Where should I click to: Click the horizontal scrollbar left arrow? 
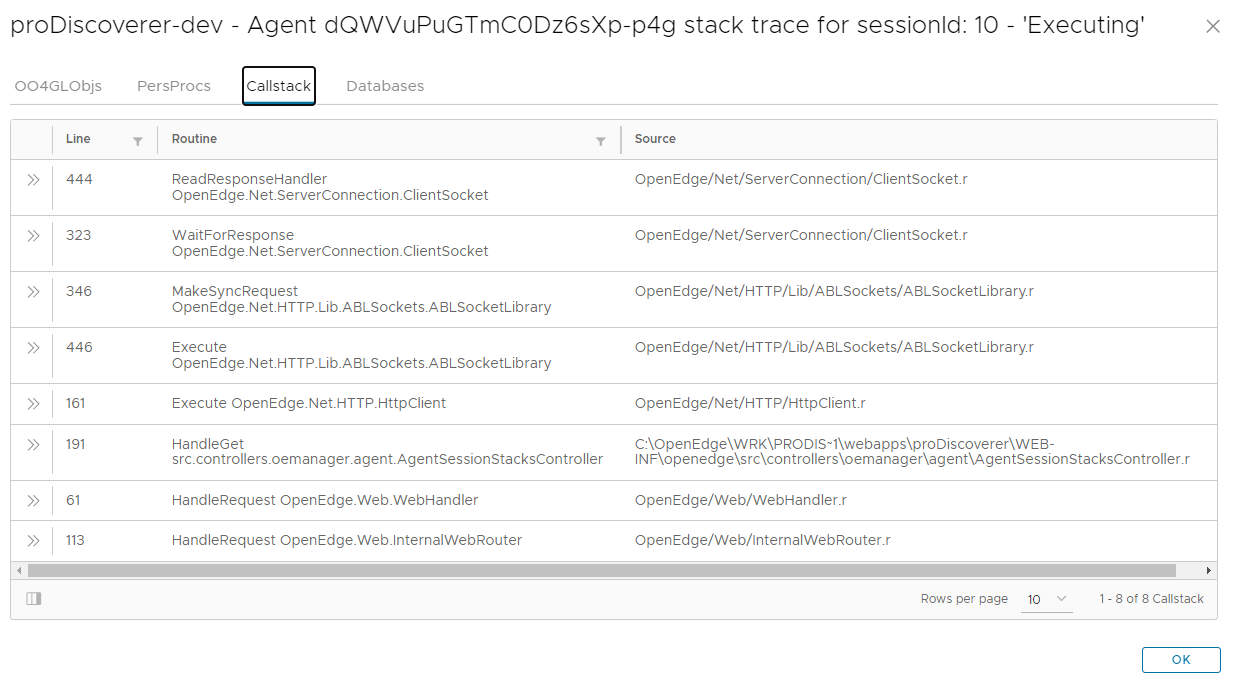click(x=19, y=570)
